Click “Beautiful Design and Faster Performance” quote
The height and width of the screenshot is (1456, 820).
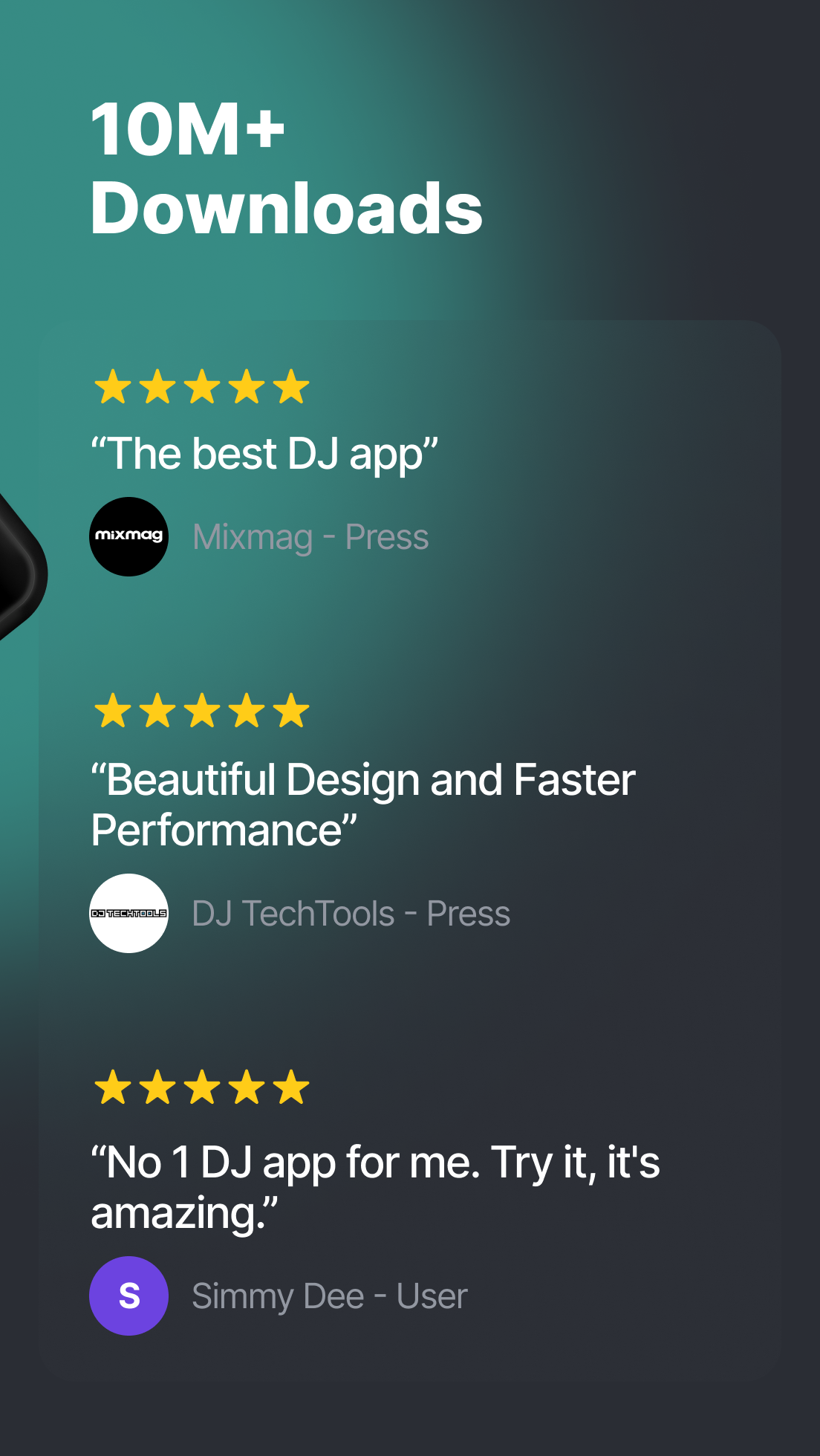[x=363, y=805]
